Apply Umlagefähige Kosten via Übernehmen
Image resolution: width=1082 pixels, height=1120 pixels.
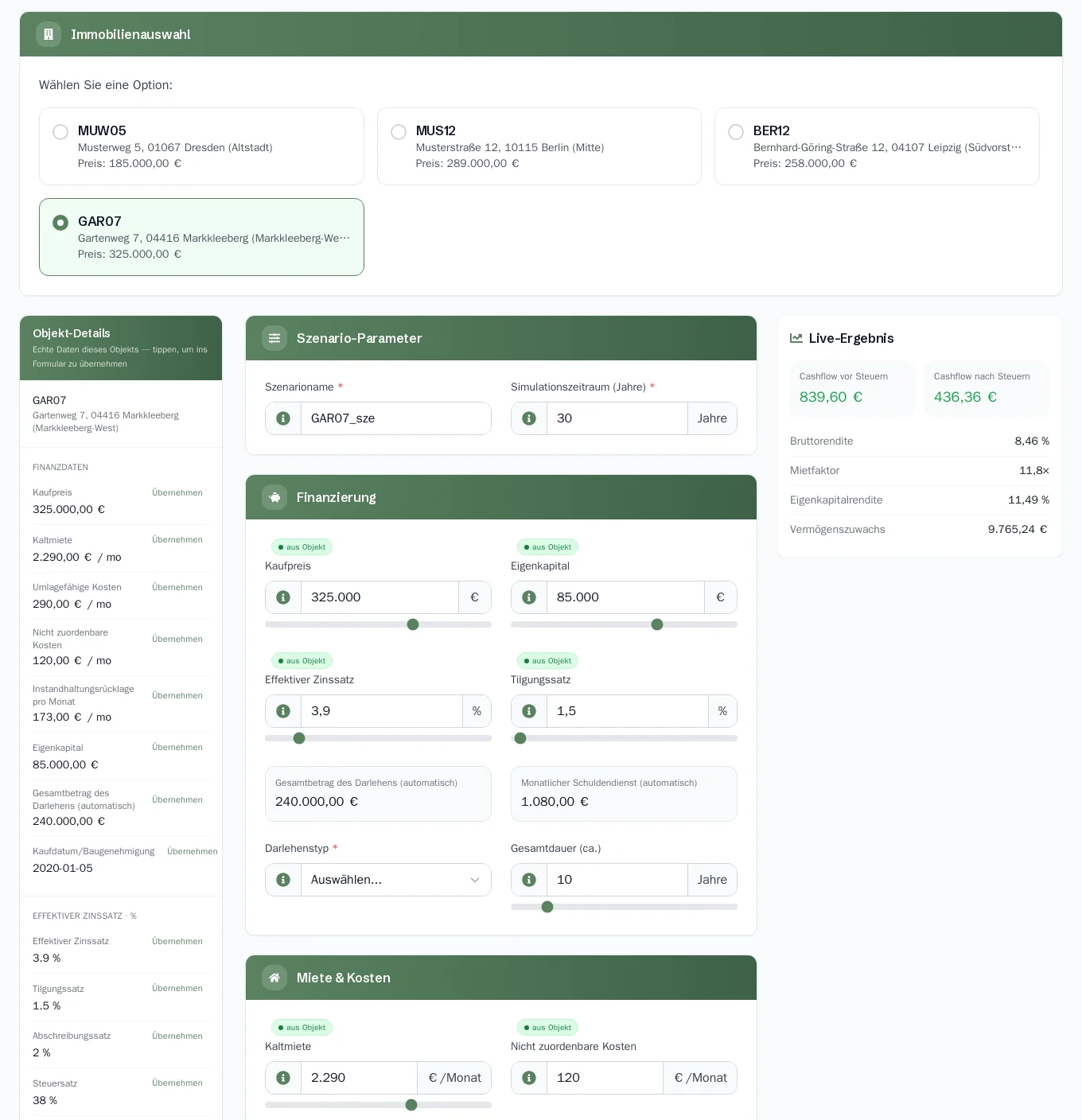tap(177, 587)
